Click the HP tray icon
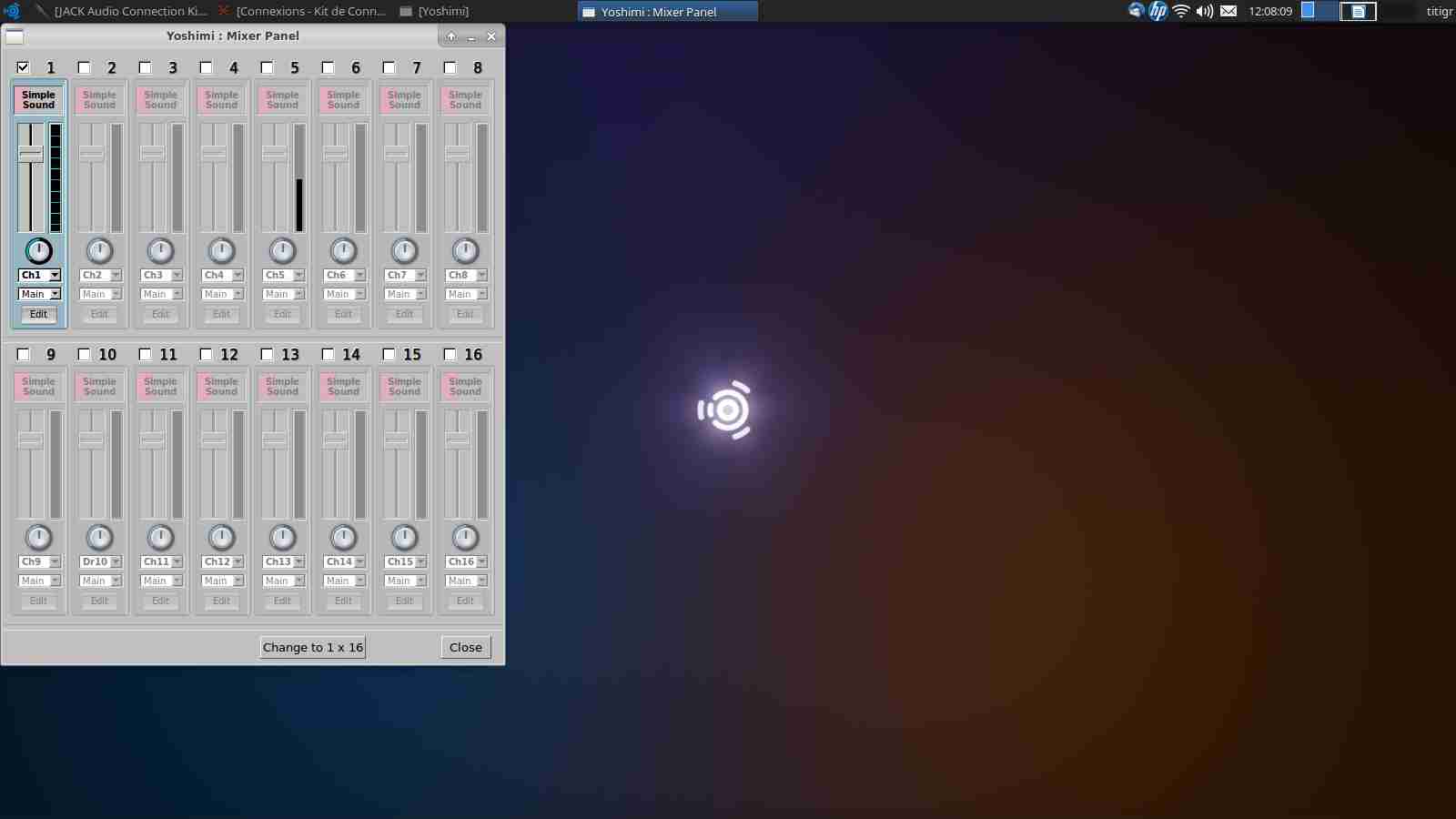The height and width of the screenshot is (819, 1456). [1158, 11]
